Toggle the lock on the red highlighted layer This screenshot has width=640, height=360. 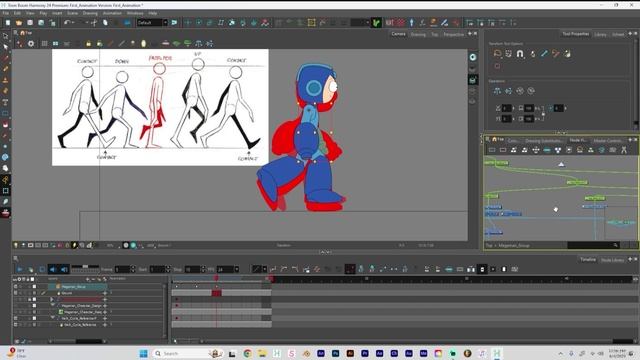pos(29,299)
